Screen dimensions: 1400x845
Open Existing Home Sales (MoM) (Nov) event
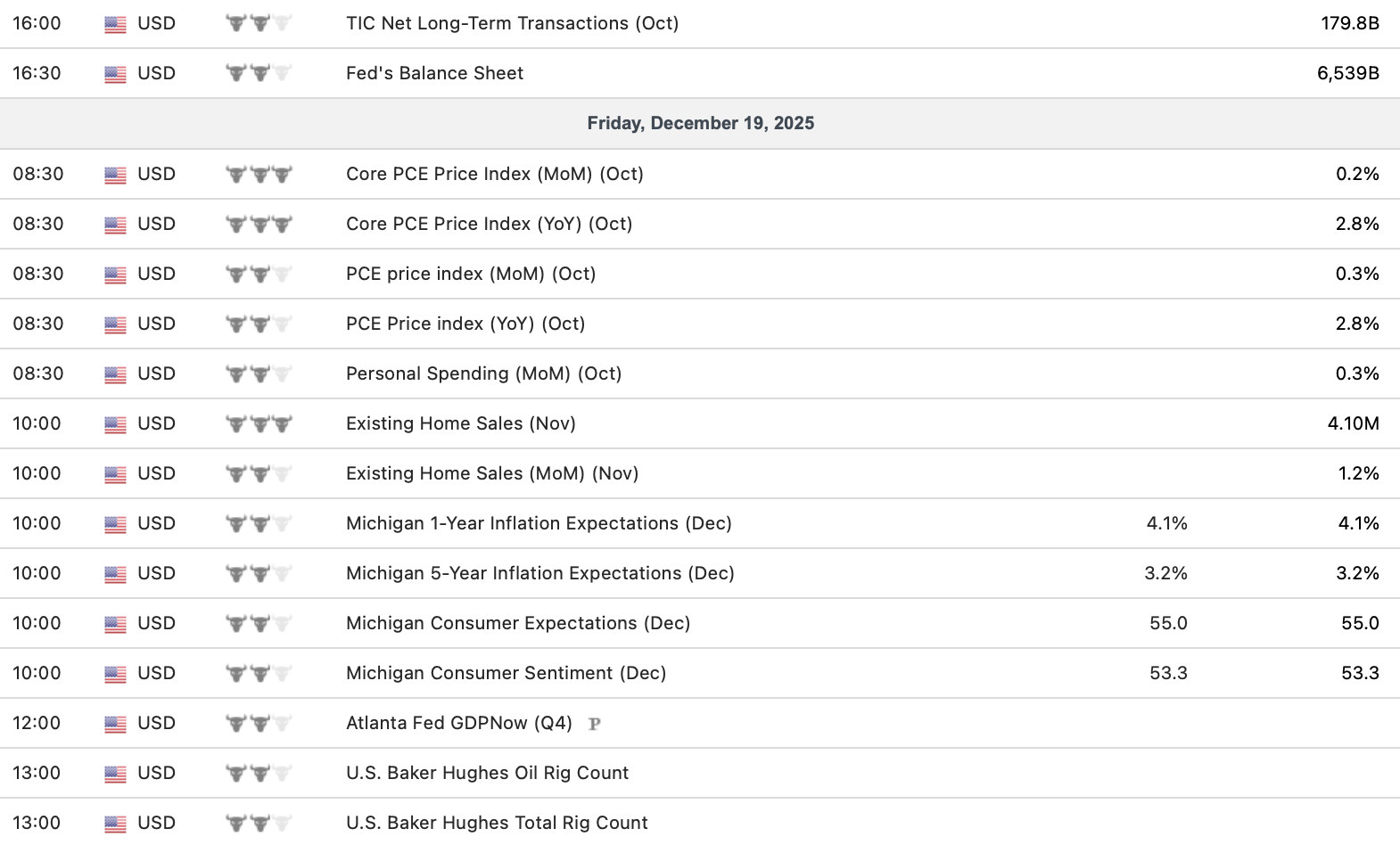pos(491,473)
